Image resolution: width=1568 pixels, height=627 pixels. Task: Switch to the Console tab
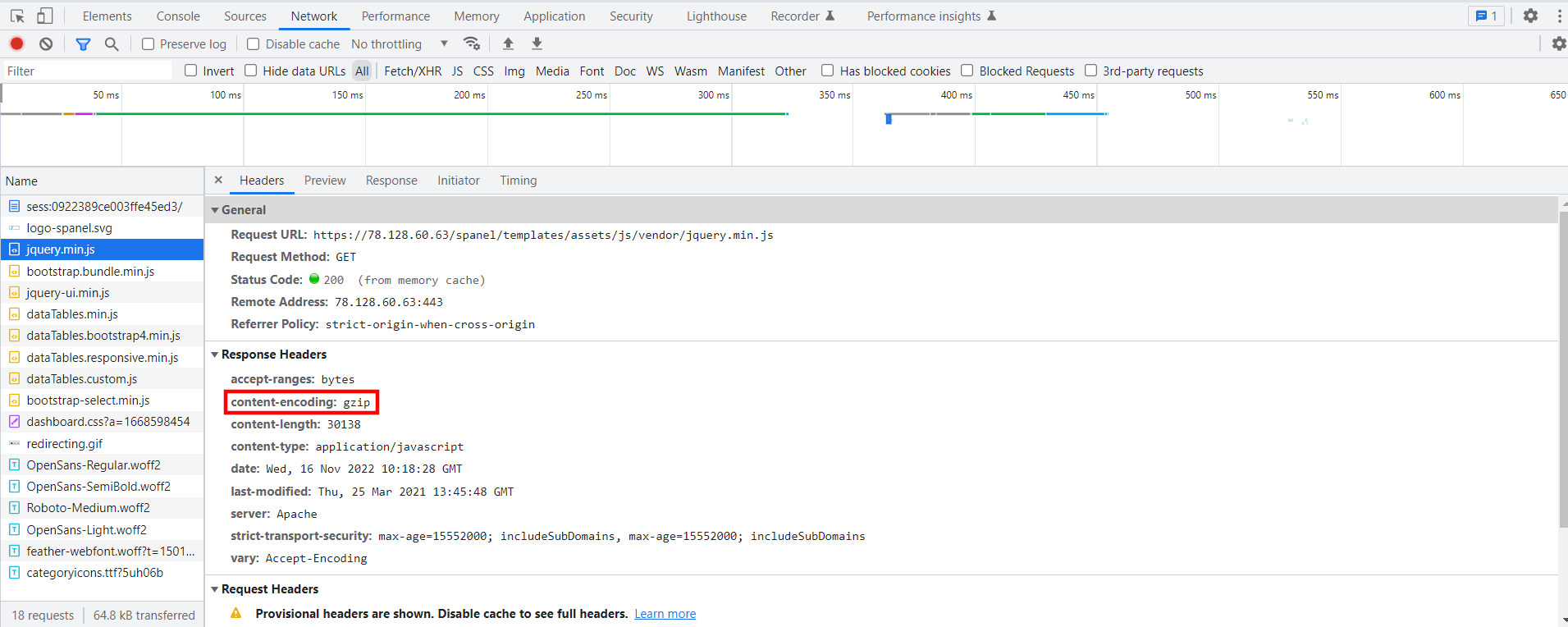(x=178, y=16)
